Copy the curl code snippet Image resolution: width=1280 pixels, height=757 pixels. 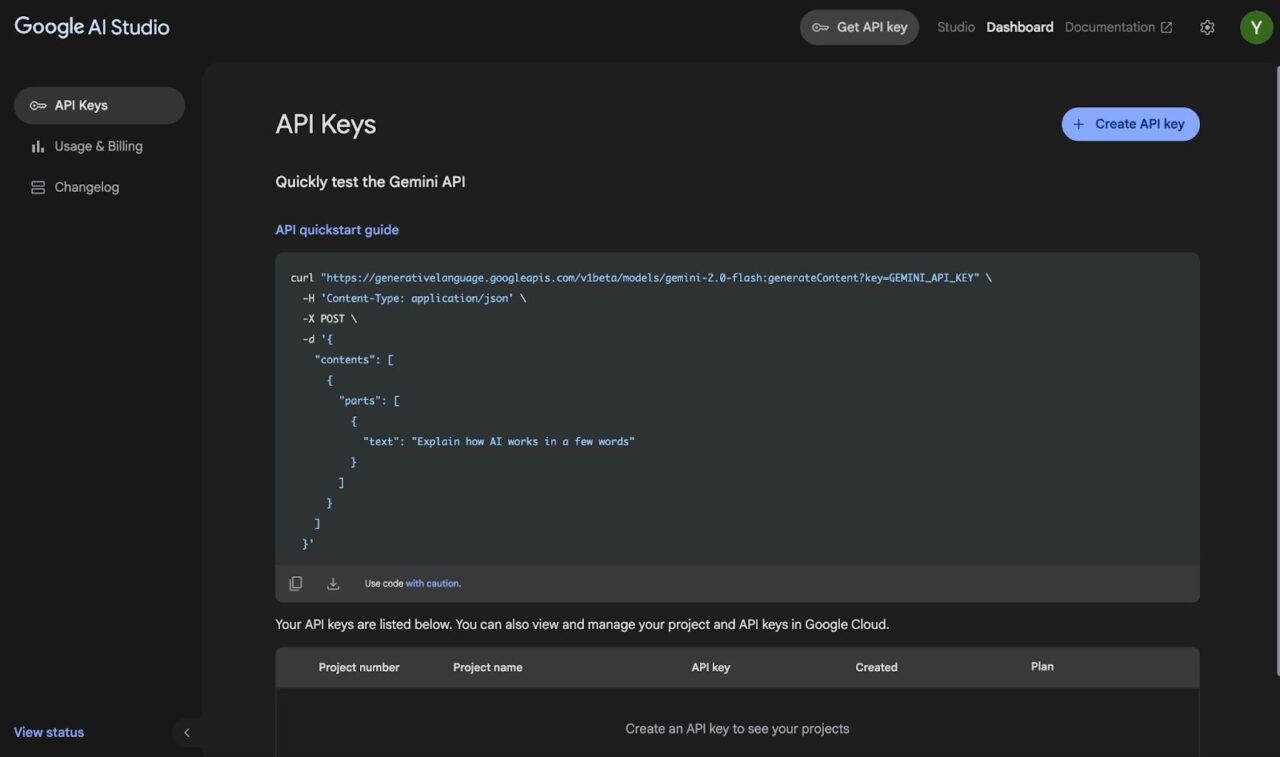point(295,584)
